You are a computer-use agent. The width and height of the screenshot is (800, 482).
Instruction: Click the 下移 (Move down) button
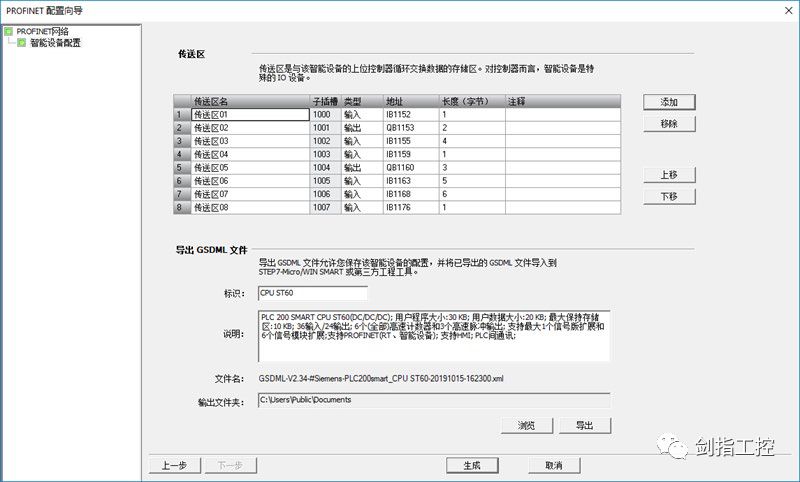[669, 196]
